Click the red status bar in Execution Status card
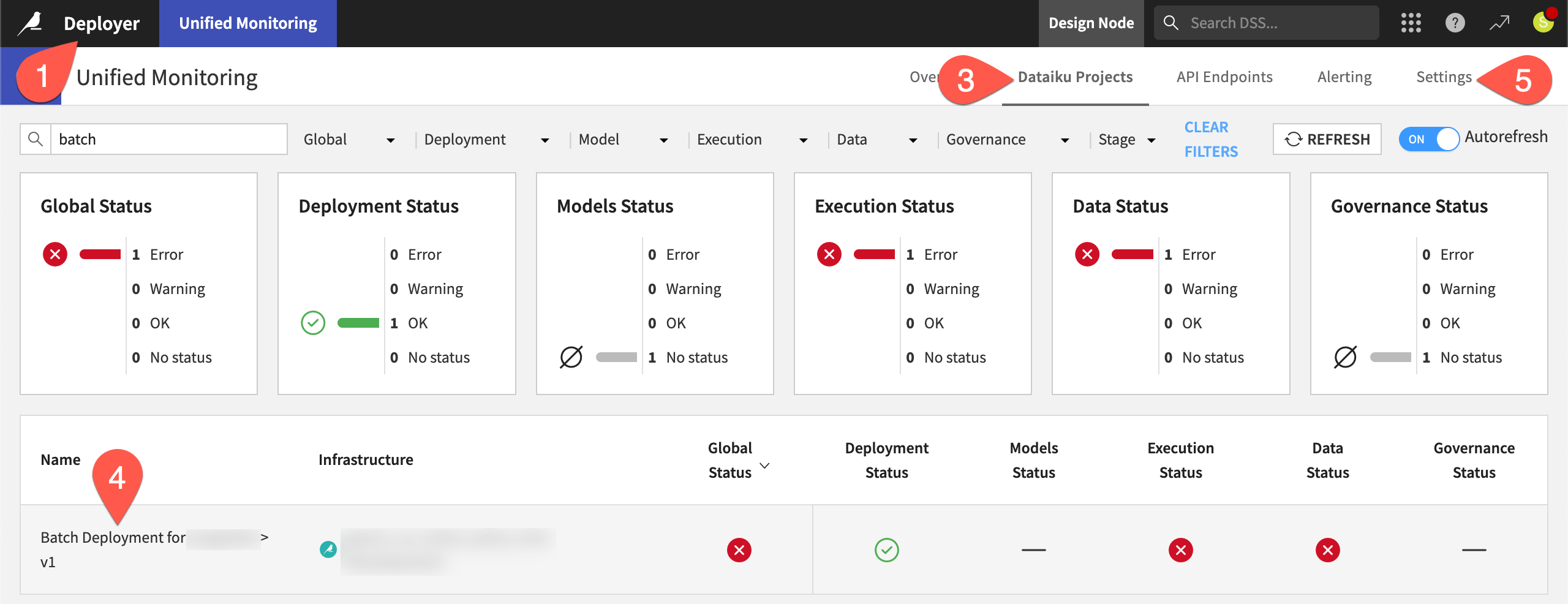Viewport: 1568px width, 604px height. pyautogui.click(x=873, y=254)
